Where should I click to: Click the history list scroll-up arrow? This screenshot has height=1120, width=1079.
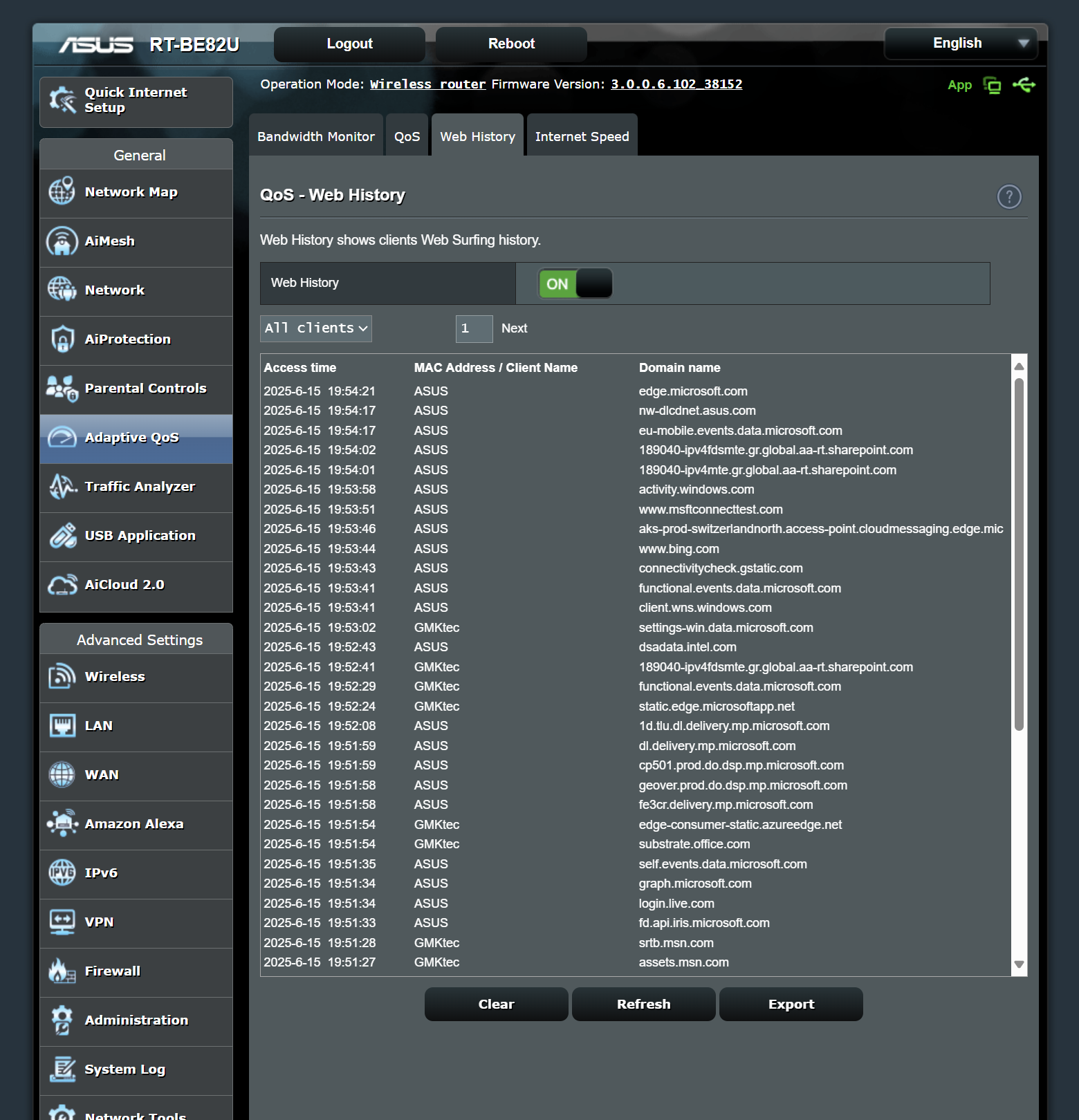point(1019,365)
